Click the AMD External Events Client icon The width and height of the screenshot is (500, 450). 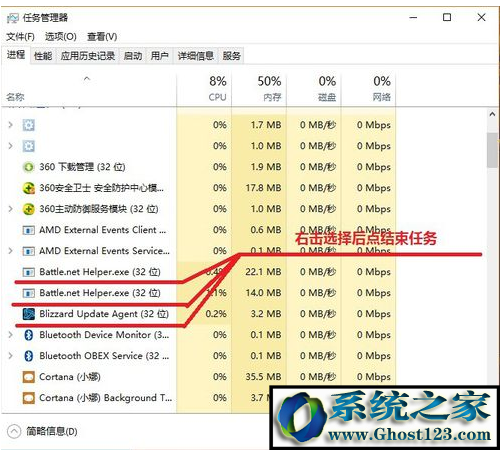click(29, 230)
